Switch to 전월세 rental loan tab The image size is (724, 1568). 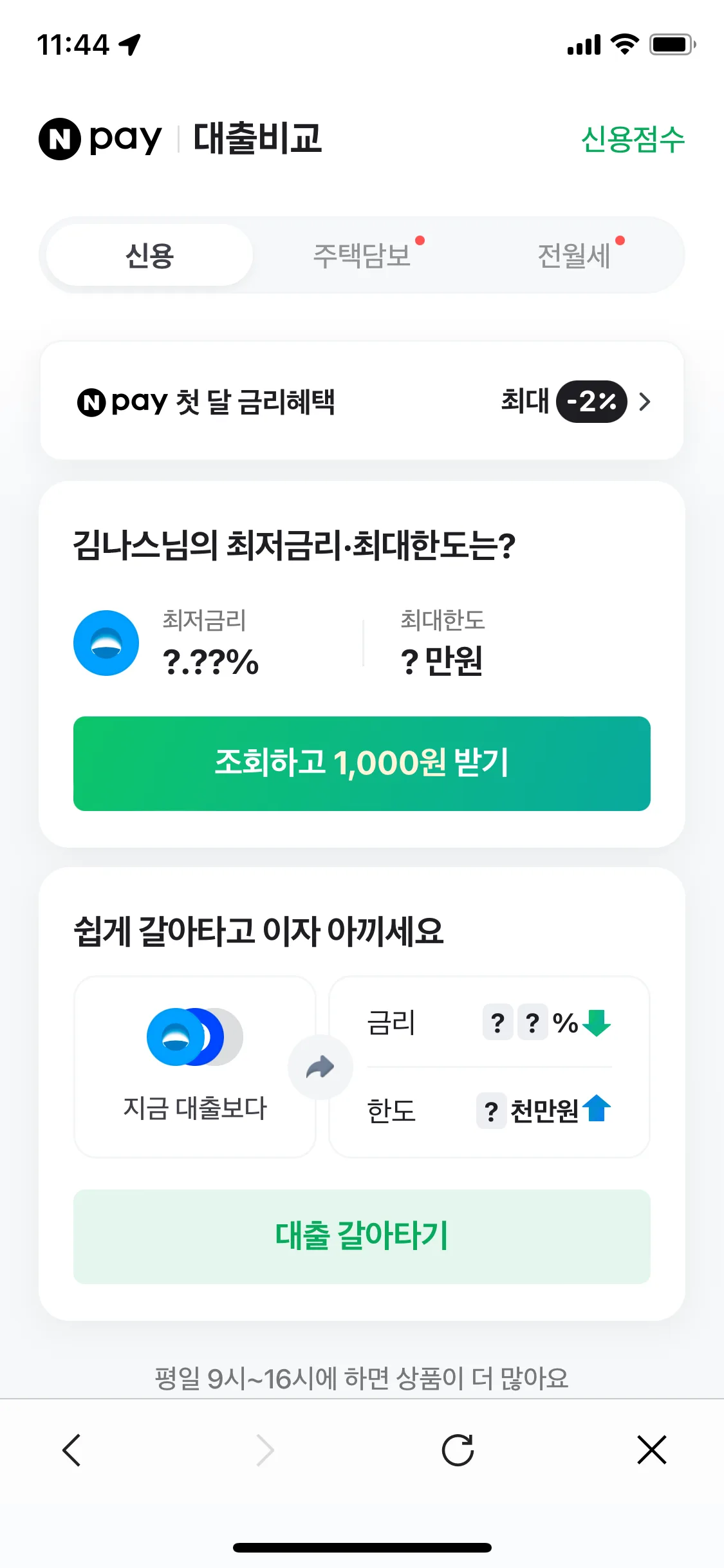tap(575, 256)
